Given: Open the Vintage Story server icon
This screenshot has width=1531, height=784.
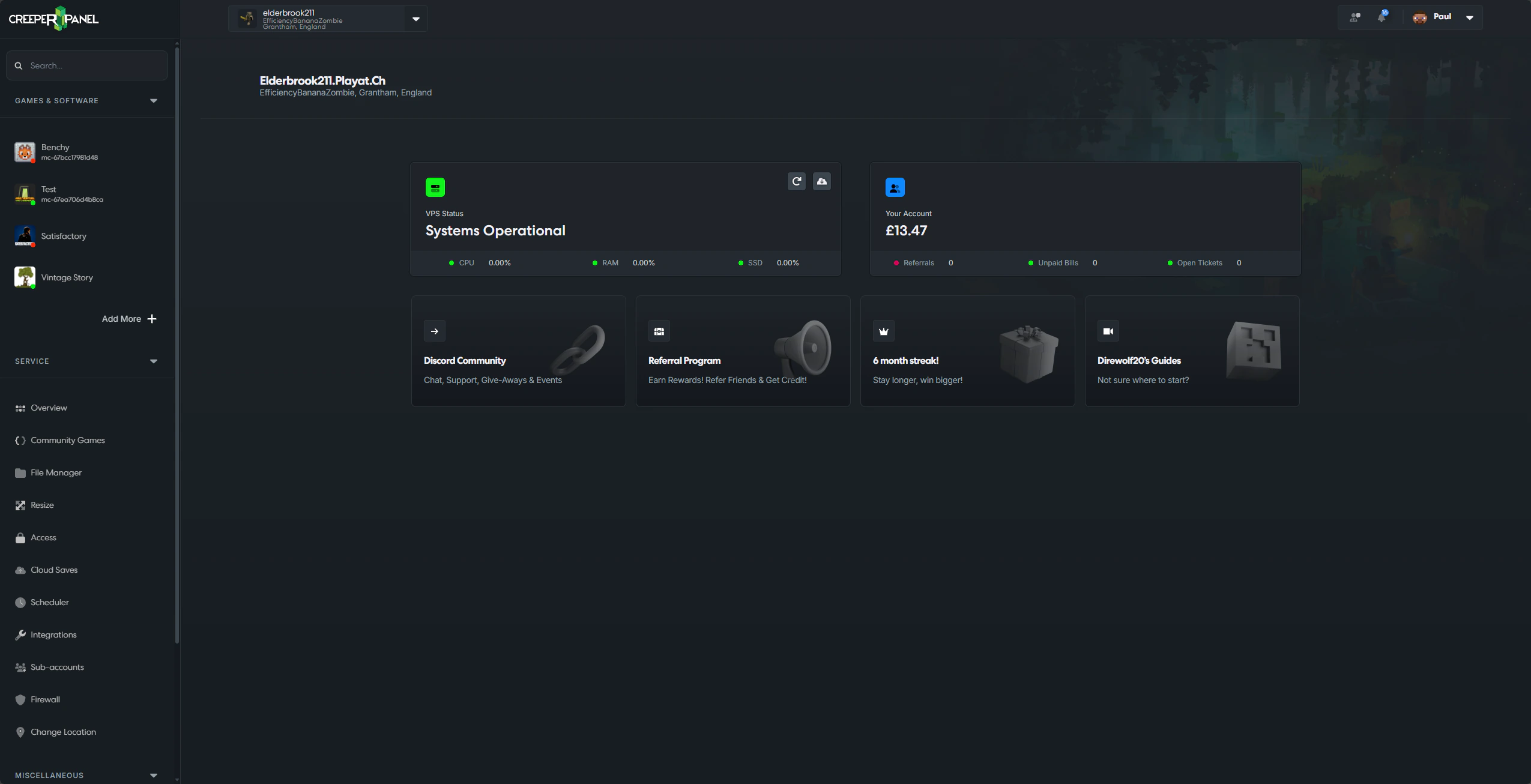Looking at the screenshot, I should point(25,277).
